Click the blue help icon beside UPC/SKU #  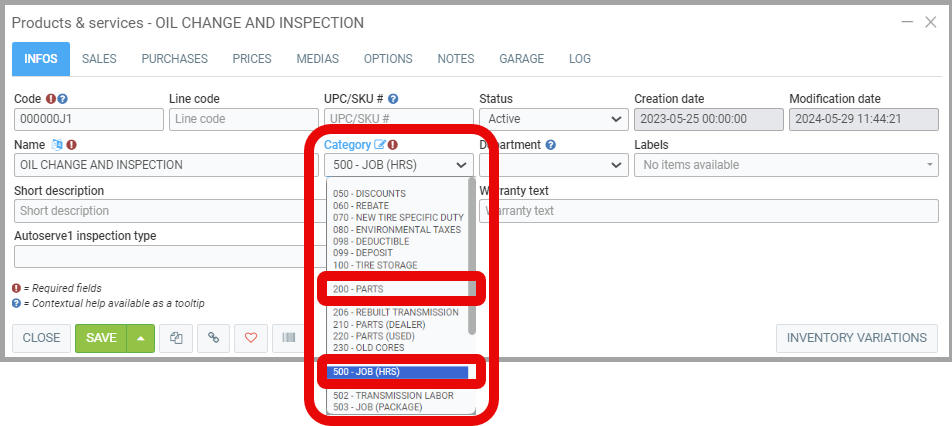click(393, 99)
